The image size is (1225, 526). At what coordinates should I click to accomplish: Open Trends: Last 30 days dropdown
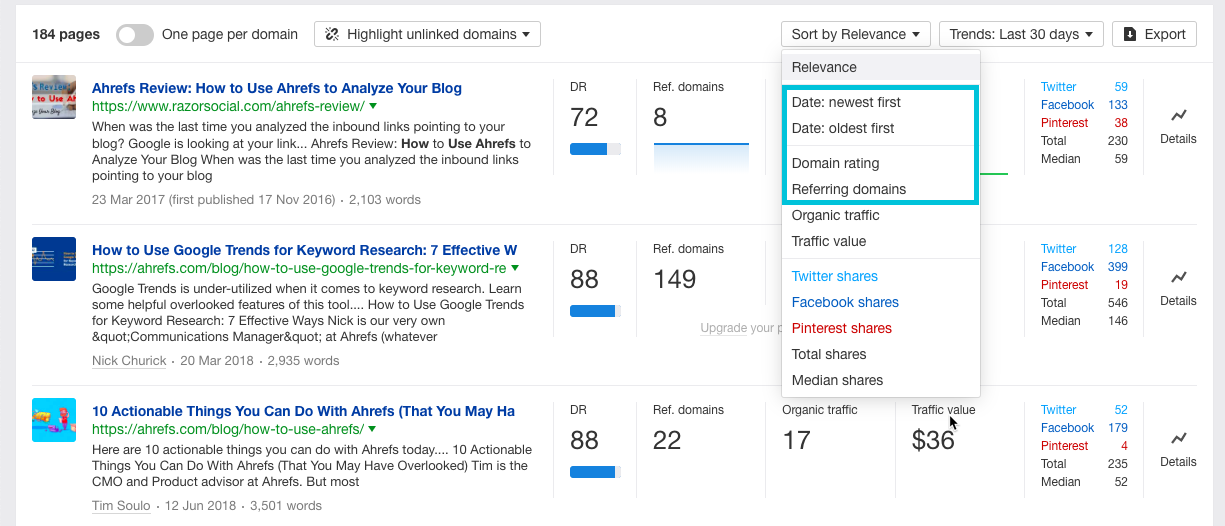[x=1021, y=34]
